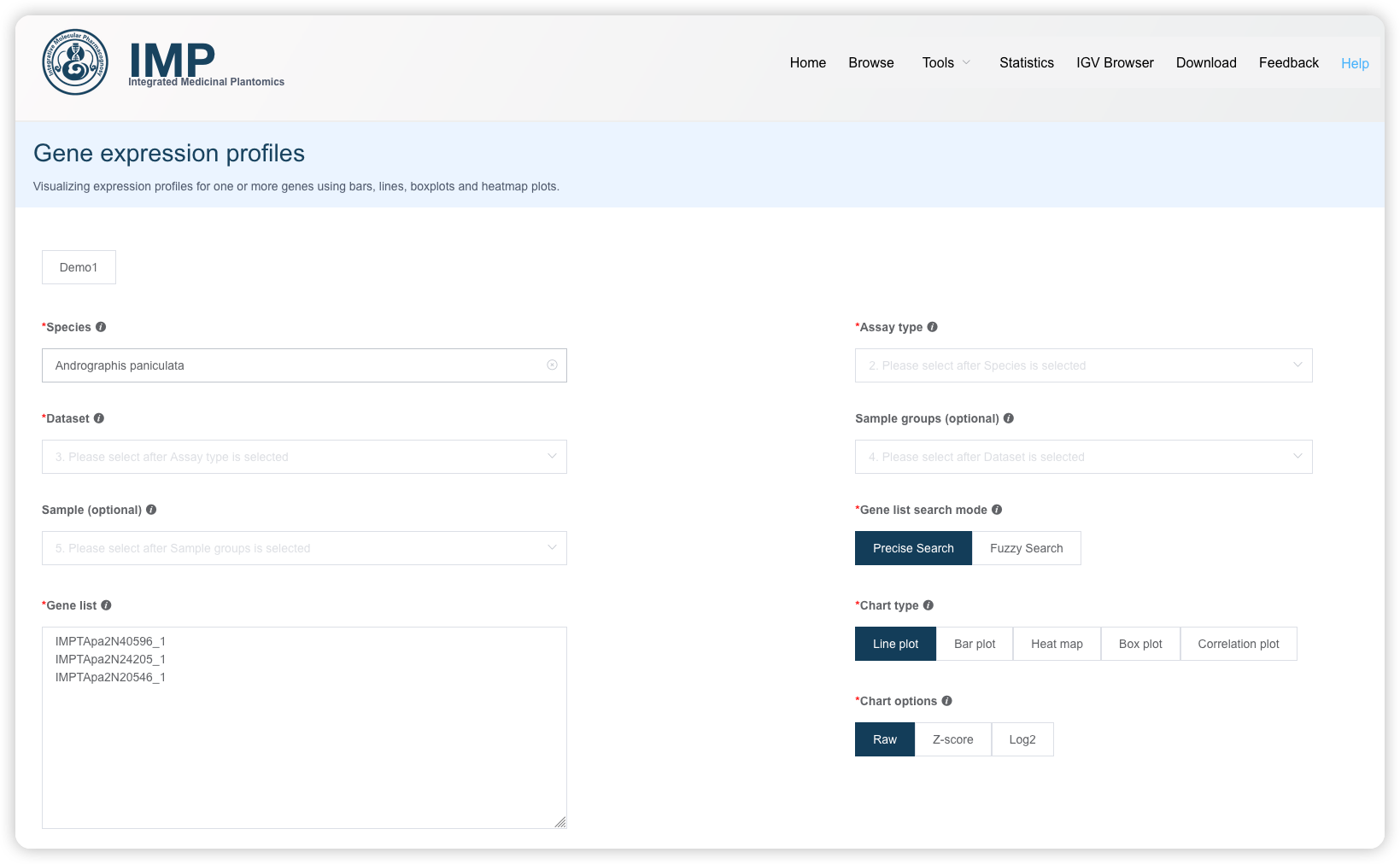Click the Gene list textarea resize handle
The height and width of the screenshot is (864, 1400).
tap(560, 822)
